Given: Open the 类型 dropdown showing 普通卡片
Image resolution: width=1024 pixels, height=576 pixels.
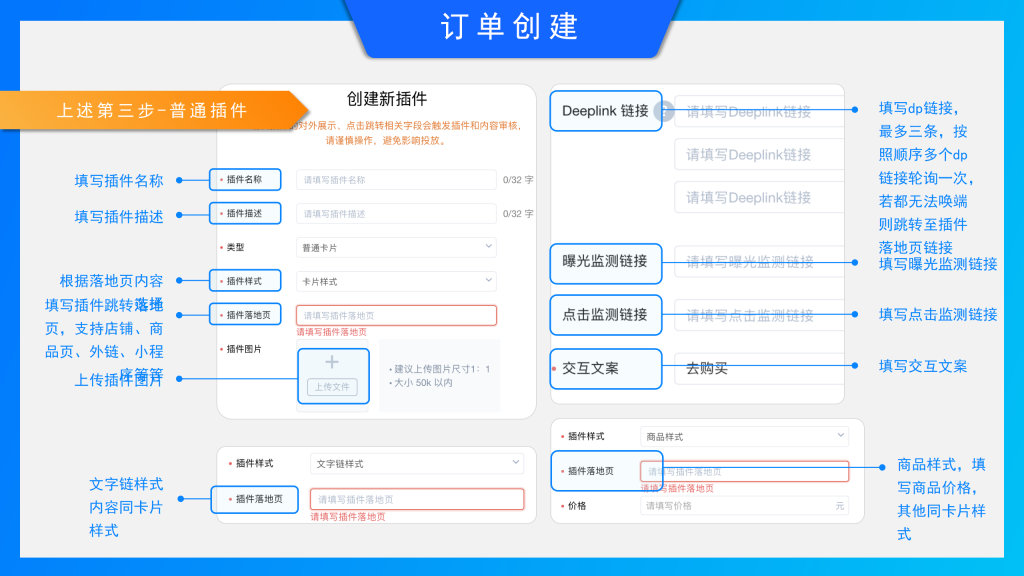Looking at the screenshot, I should coord(396,248).
